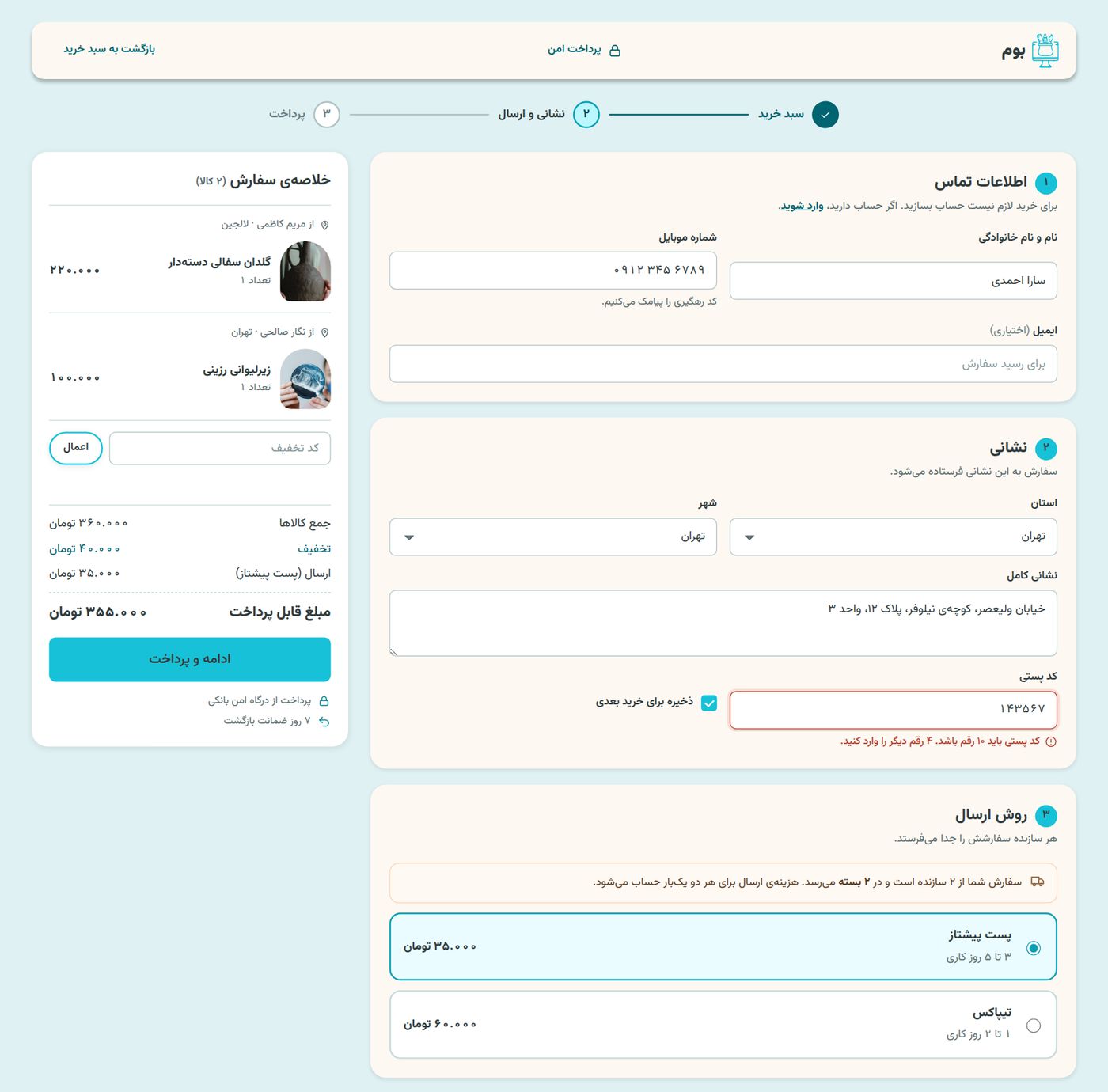This screenshot has width=1108, height=1092.
Task: Click the error icon under postal code
Action: 1051,741
